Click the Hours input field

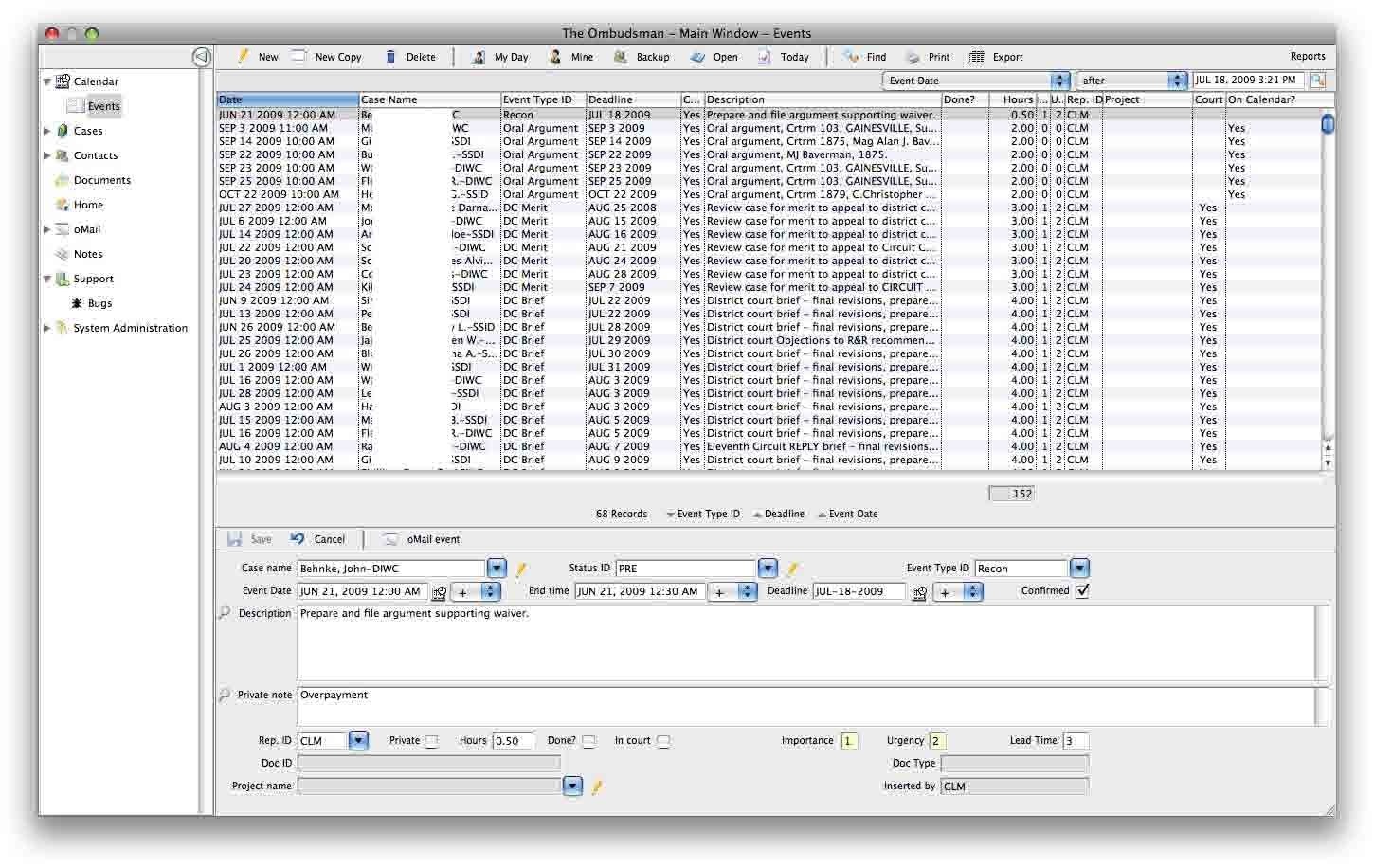point(513,741)
